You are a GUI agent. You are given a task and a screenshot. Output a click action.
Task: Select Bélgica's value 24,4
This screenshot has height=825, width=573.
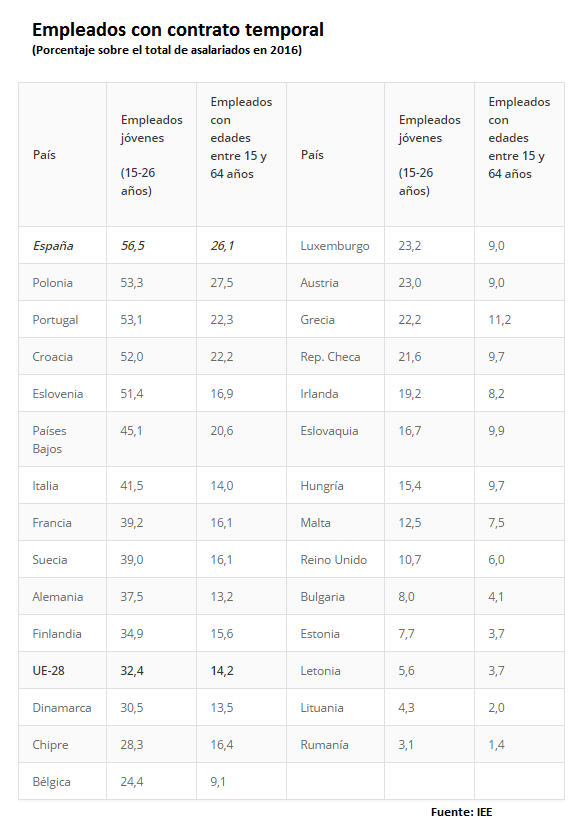[132, 782]
